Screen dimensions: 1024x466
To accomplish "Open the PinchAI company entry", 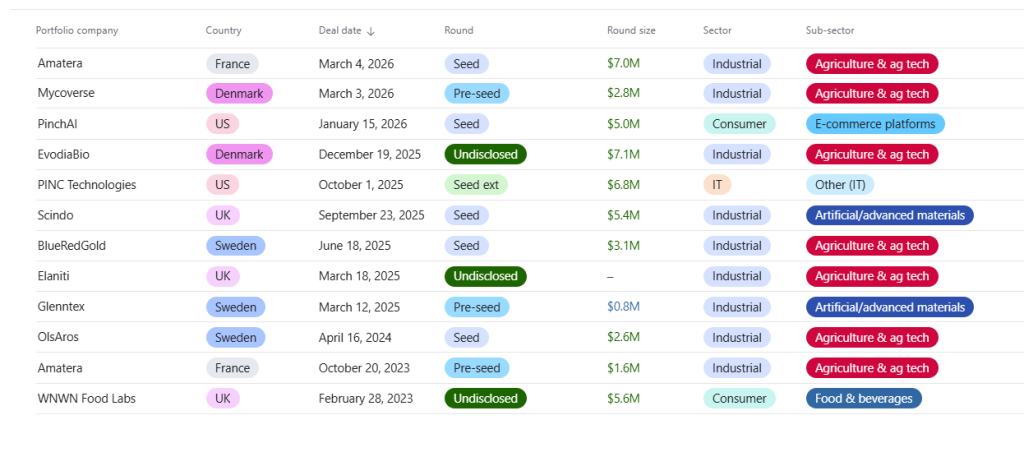I will (59, 124).
